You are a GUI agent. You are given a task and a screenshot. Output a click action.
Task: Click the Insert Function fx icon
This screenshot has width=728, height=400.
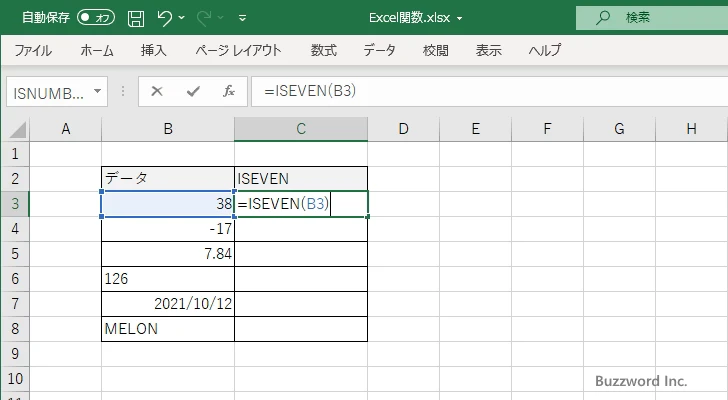tap(228, 91)
